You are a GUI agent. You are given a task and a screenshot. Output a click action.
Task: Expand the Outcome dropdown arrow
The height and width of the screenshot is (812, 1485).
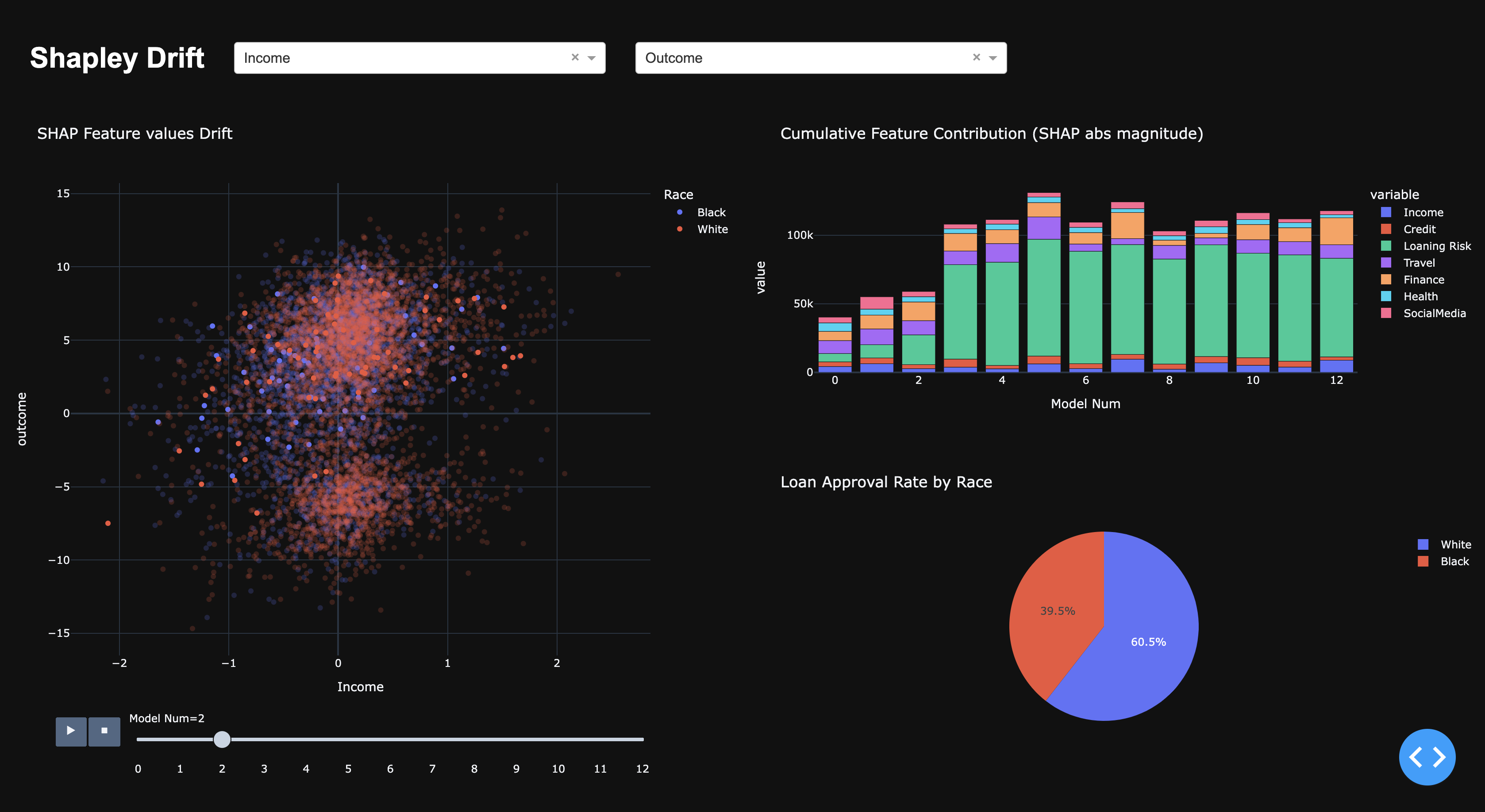[x=993, y=57]
